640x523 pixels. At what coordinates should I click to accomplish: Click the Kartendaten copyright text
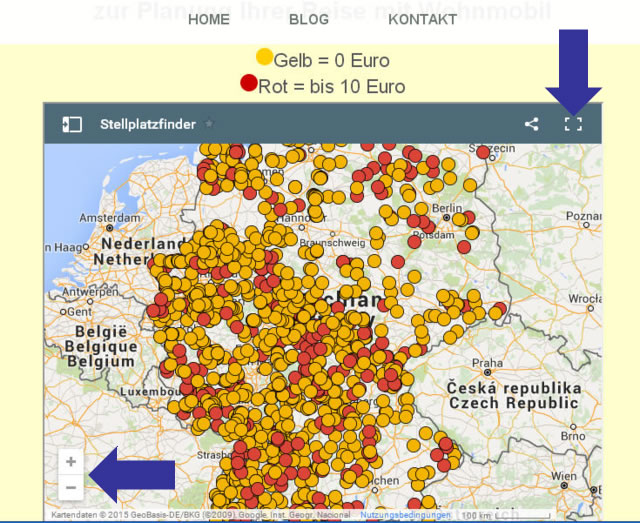[x=200, y=515]
